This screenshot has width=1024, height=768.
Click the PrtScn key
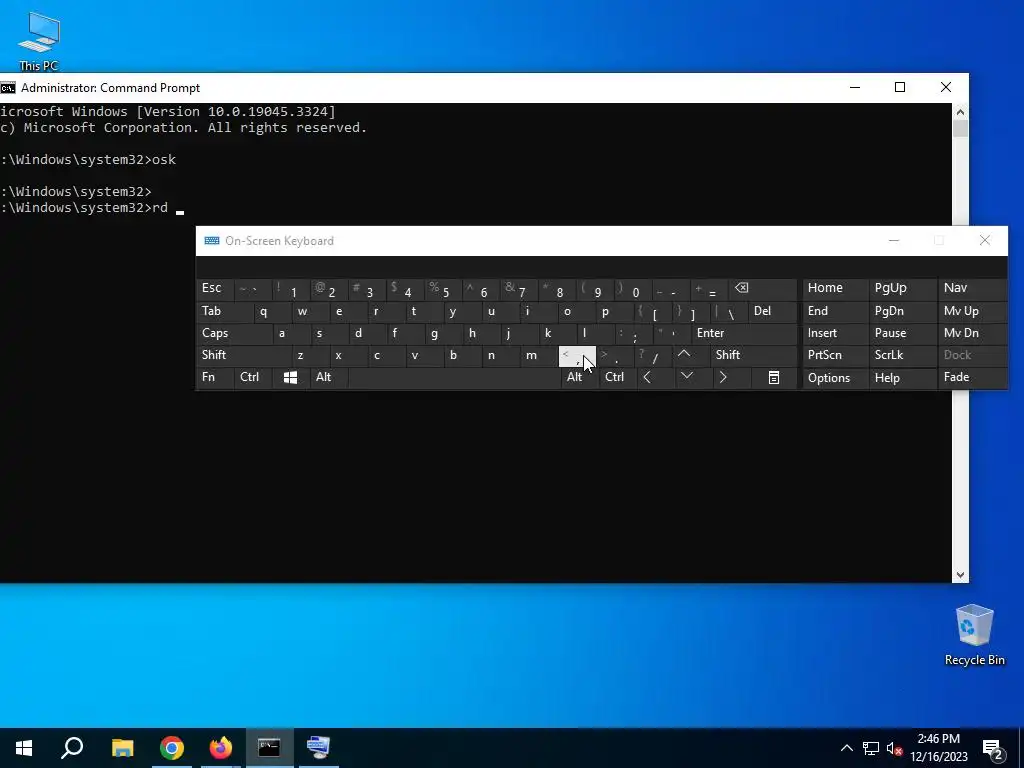pyautogui.click(x=836, y=355)
